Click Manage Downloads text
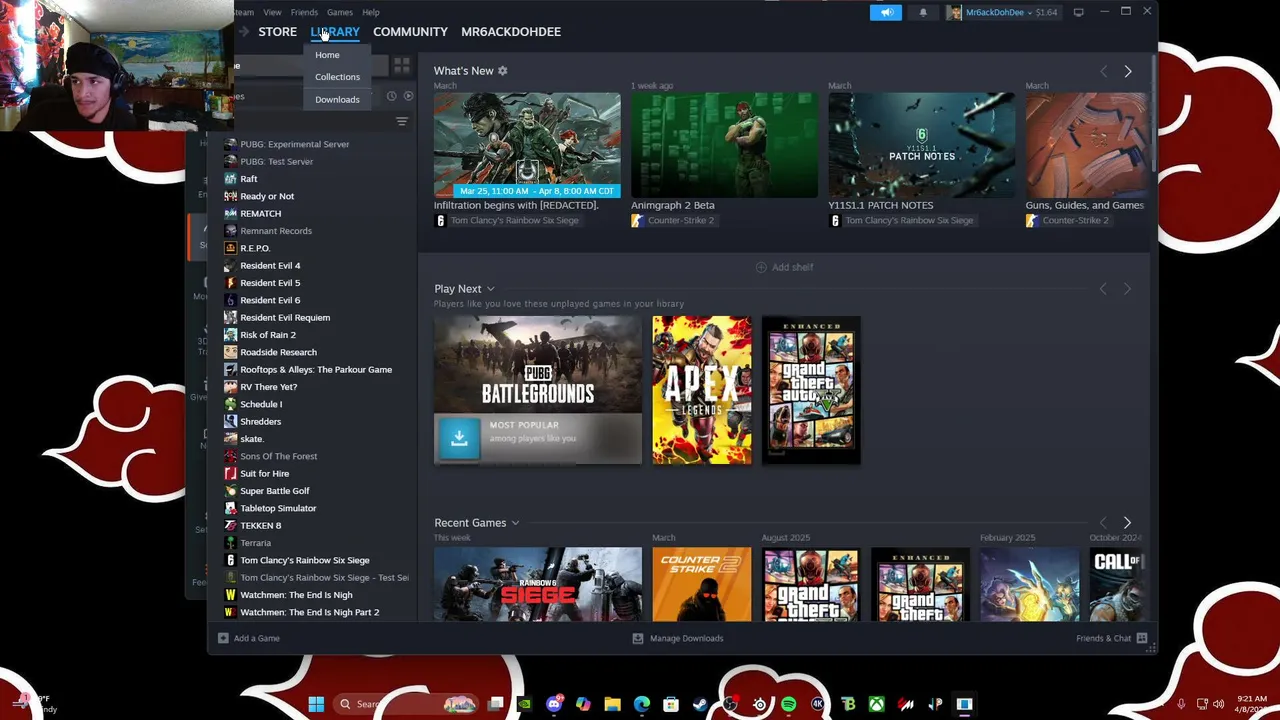The width and height of the screenshot is (1280, 720). pyautogui.click(x=686, y=638)
